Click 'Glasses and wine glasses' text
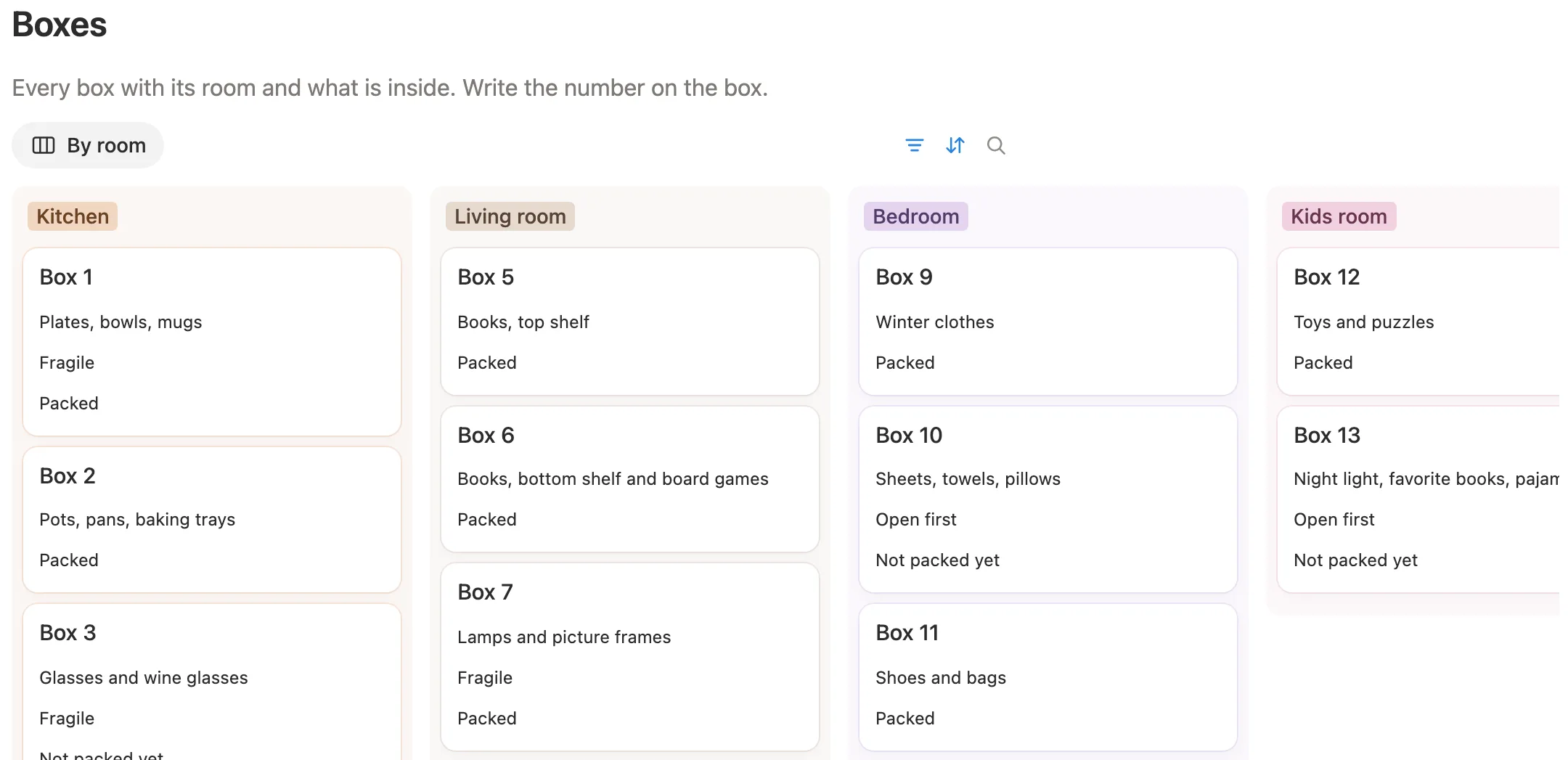 click(144, 678)
